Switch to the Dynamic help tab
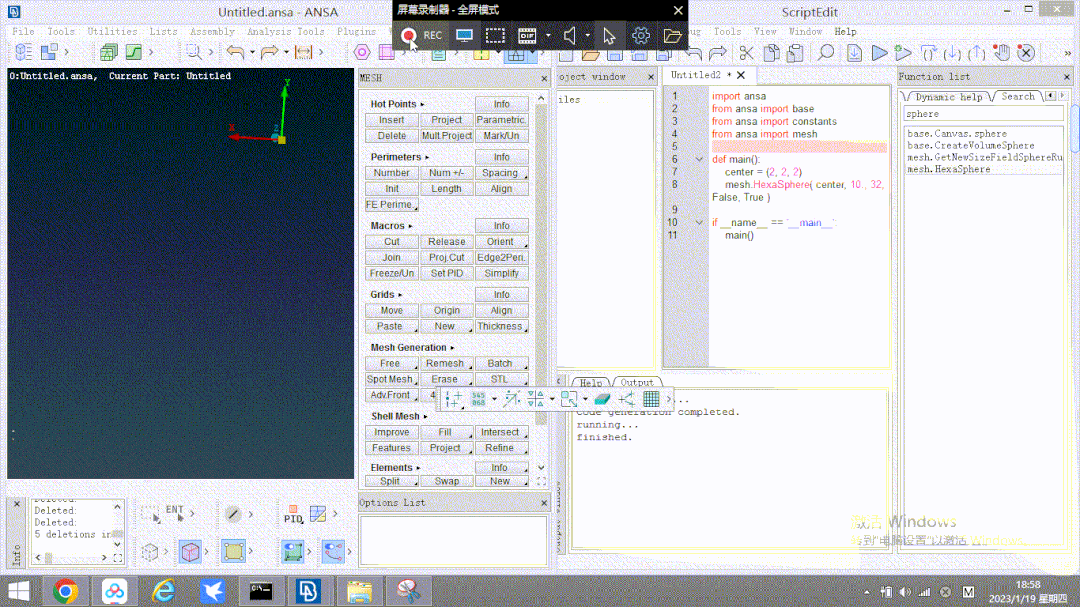The width and height of the screenshot is (1080, 607). coord(948,97)
